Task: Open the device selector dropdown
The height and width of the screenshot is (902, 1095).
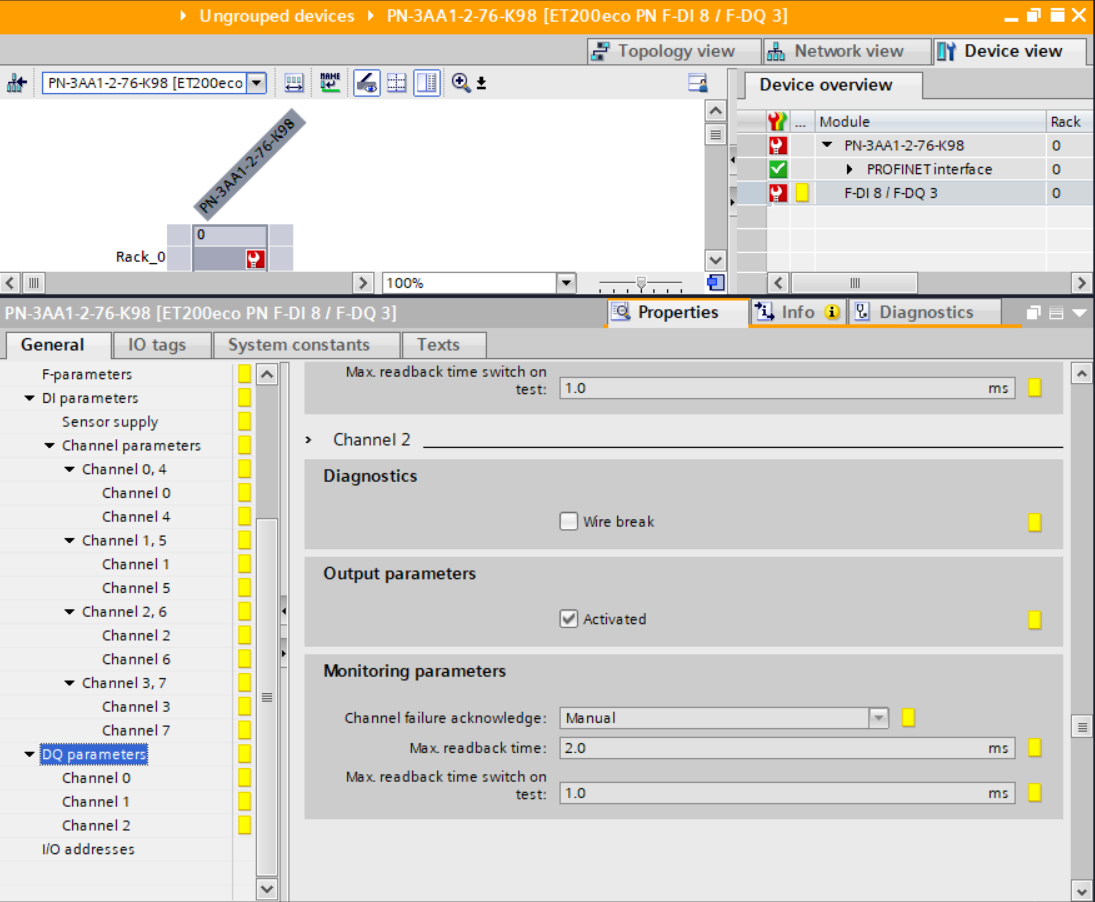Action: (256, 83)
